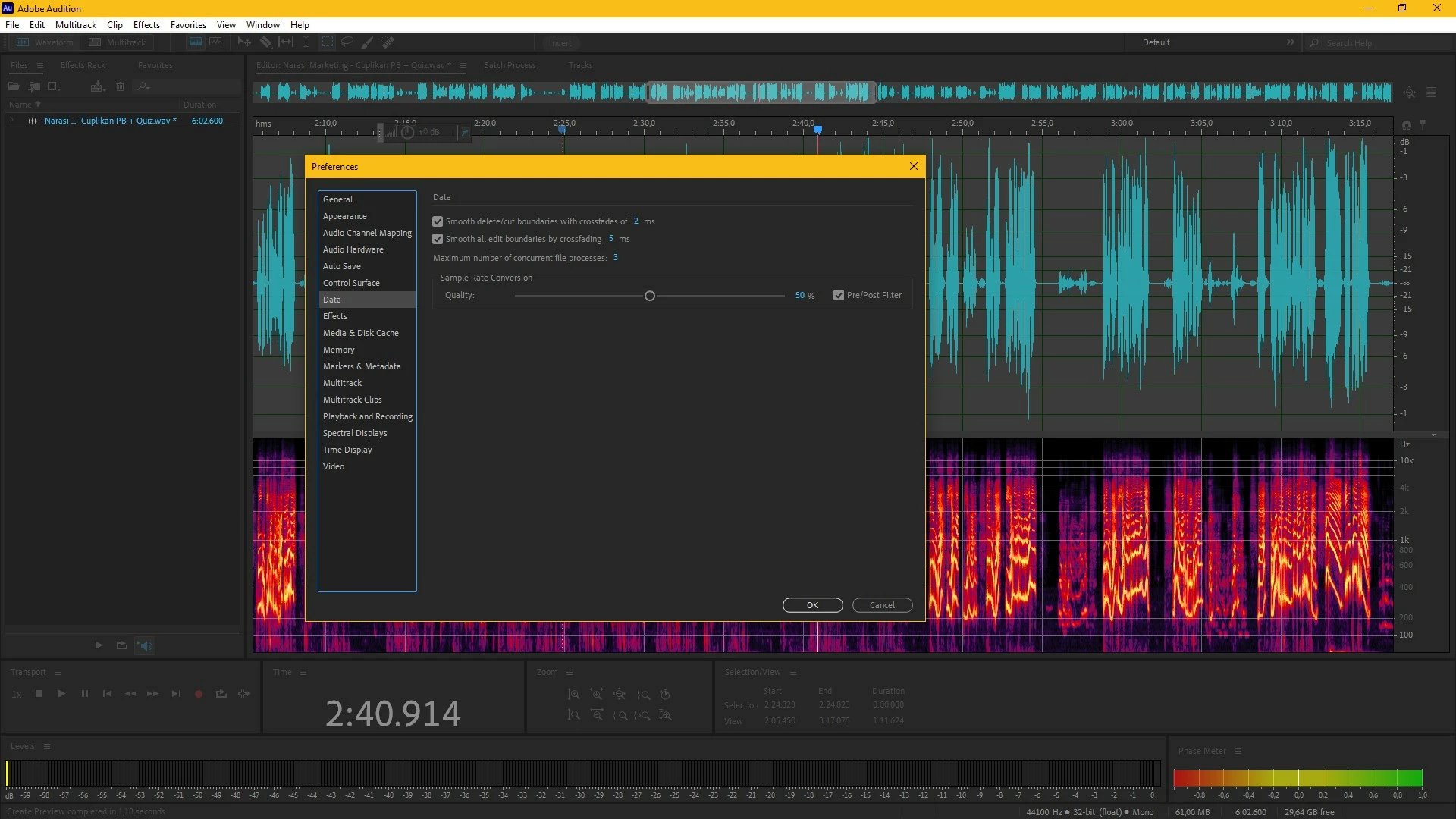
Task: Select the Razor tool in the toolbar
Action: click(x=265, y=42)
